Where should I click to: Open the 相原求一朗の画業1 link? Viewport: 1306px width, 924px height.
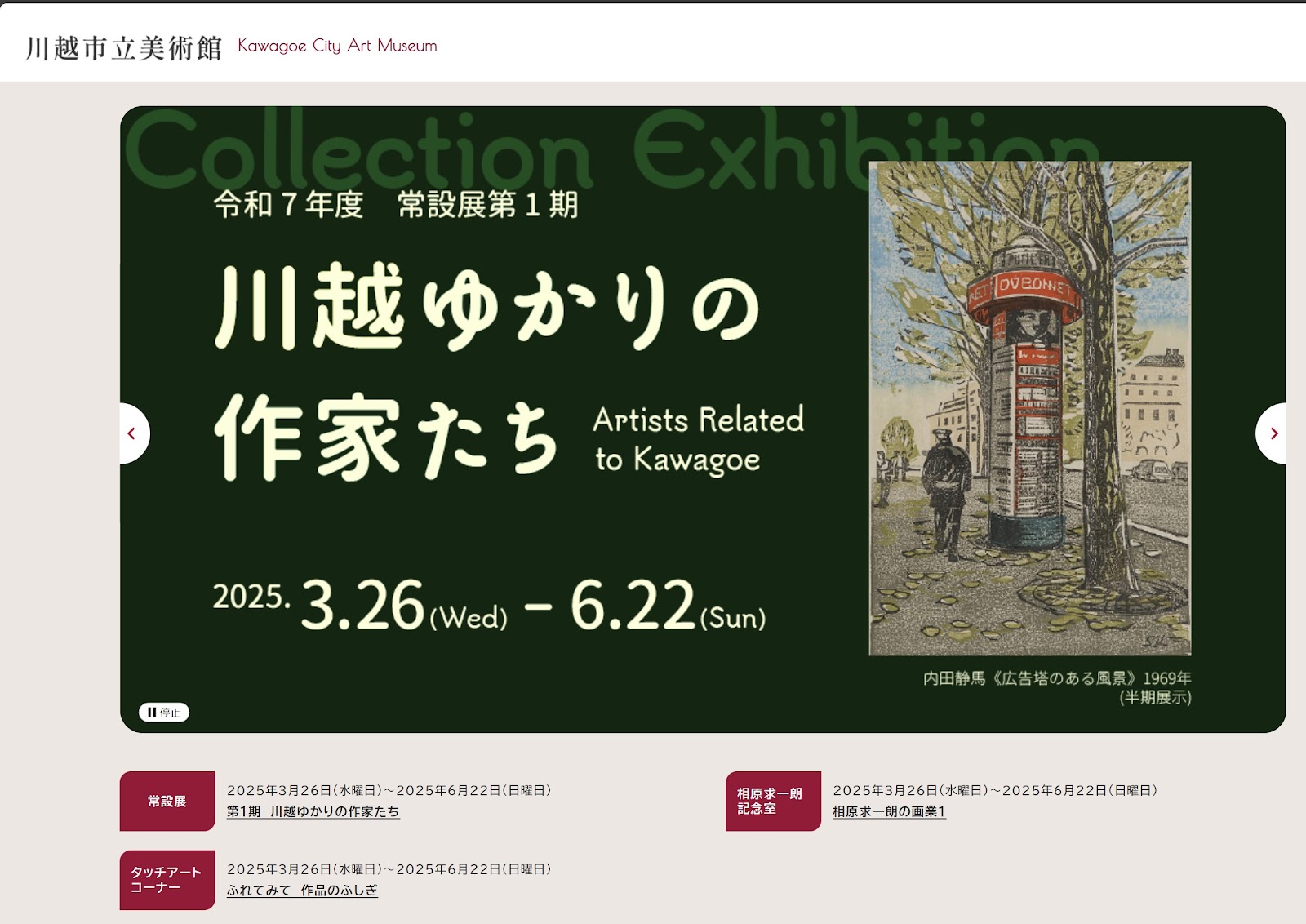tap(889, 811)
